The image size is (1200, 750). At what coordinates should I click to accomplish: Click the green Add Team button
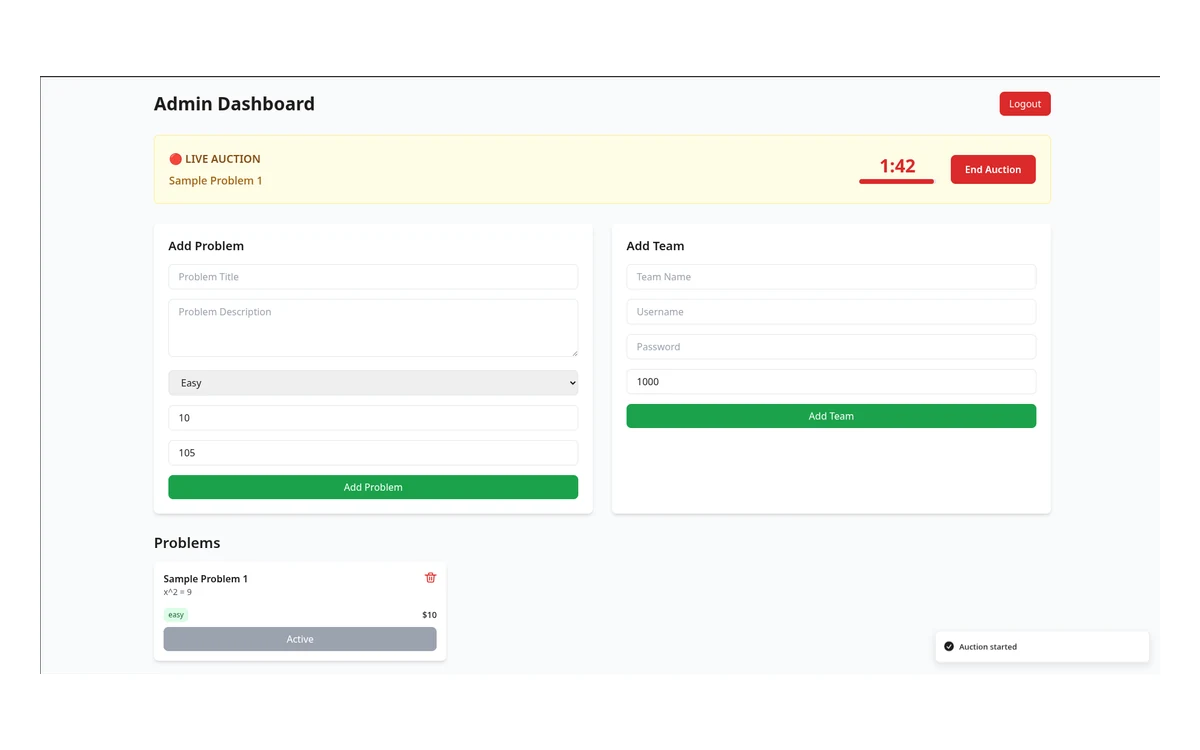[x=831, y=416]
